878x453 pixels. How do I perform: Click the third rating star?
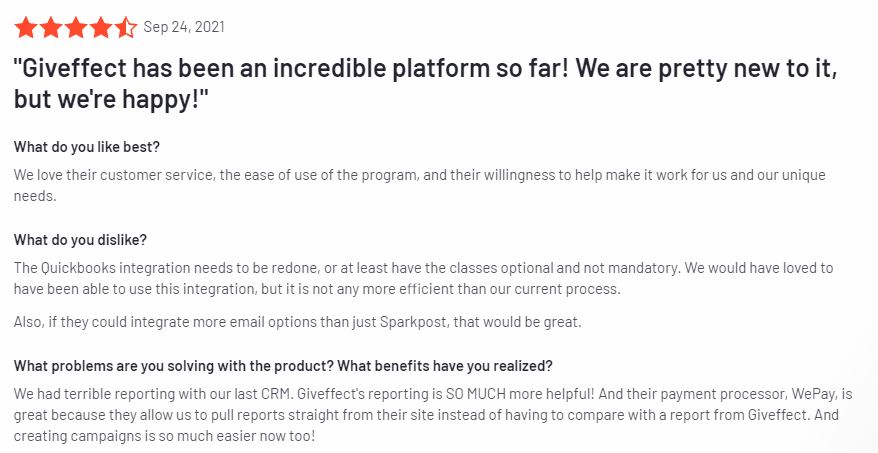click(76, 27)
